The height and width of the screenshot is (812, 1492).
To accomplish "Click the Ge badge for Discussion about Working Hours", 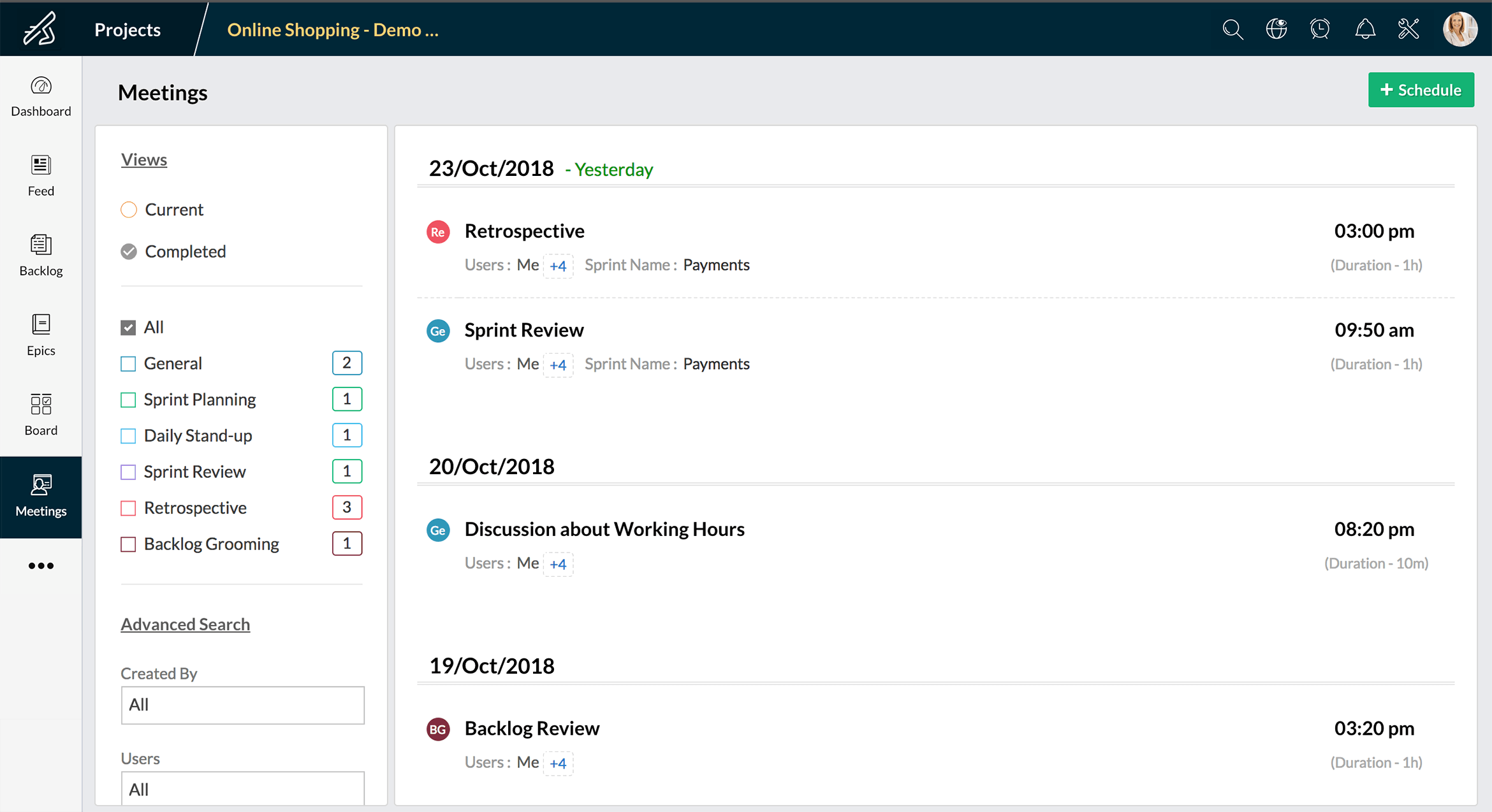I will [438, 530].
